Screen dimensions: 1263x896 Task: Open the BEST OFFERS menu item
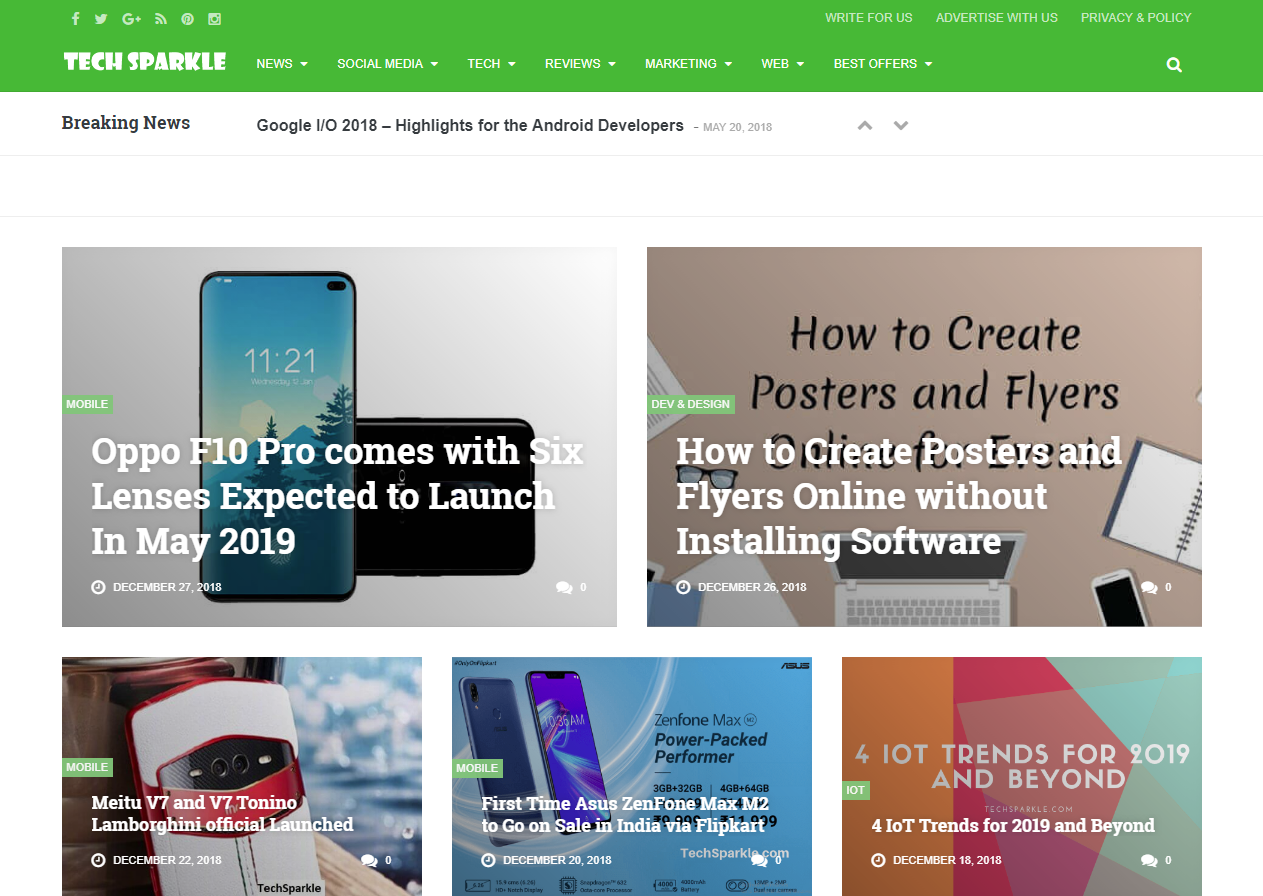point(883,63)
